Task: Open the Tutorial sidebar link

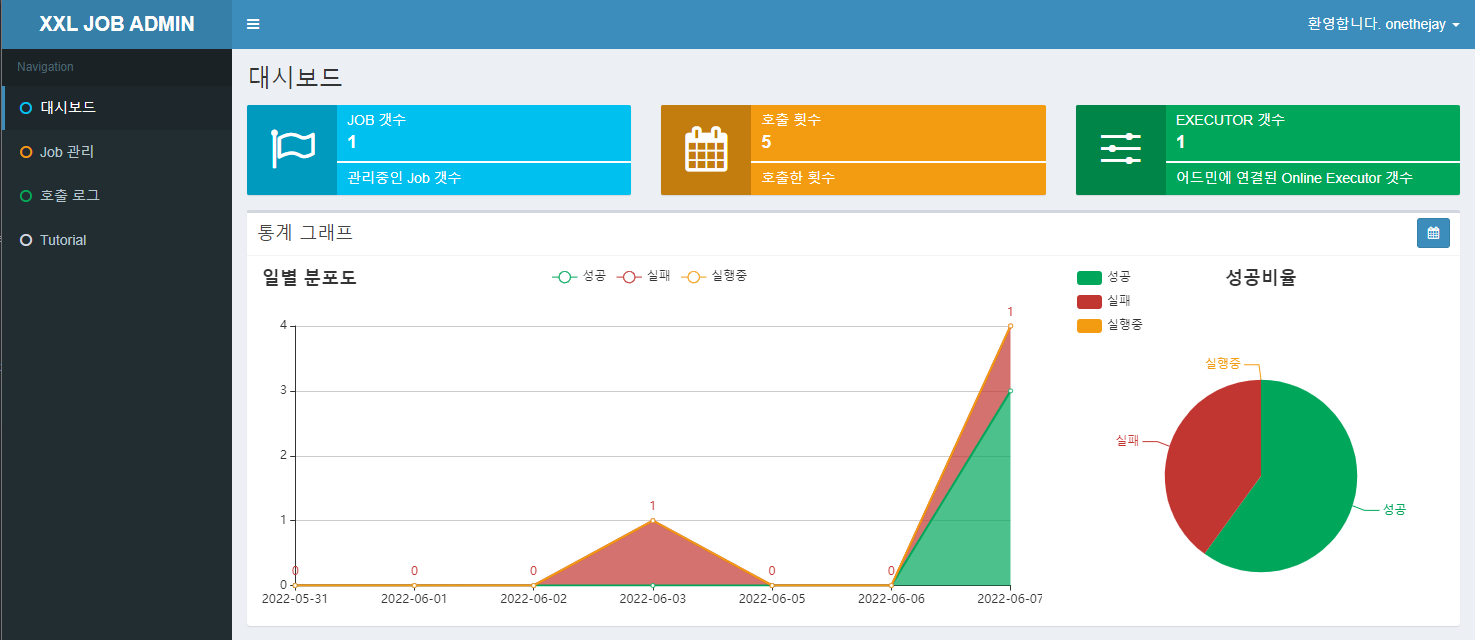Action: [116, 240]
